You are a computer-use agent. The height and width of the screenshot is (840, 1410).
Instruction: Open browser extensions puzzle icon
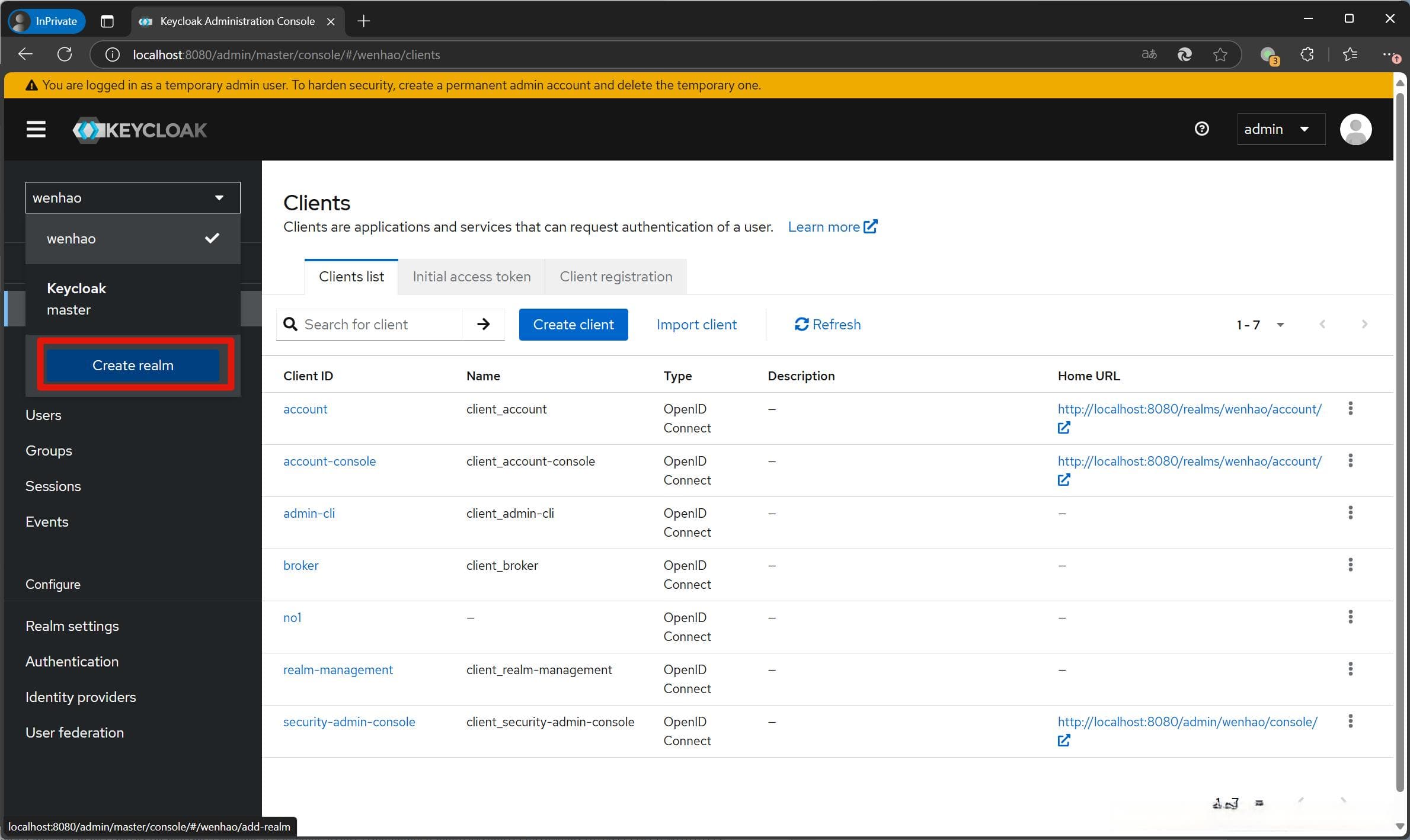click(x=1307, y=54)
